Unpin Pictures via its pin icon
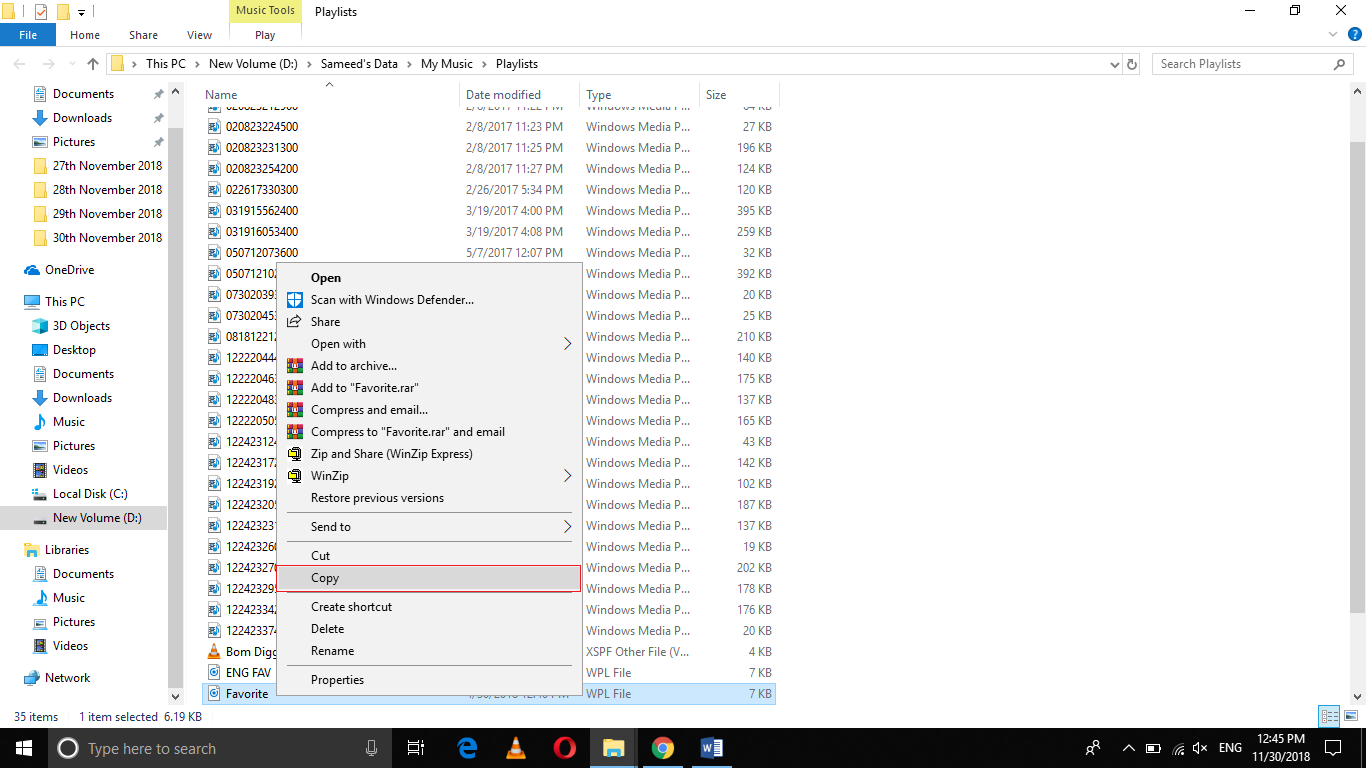The width and height of the screenshot is (1366, 768). pos(157,141)
